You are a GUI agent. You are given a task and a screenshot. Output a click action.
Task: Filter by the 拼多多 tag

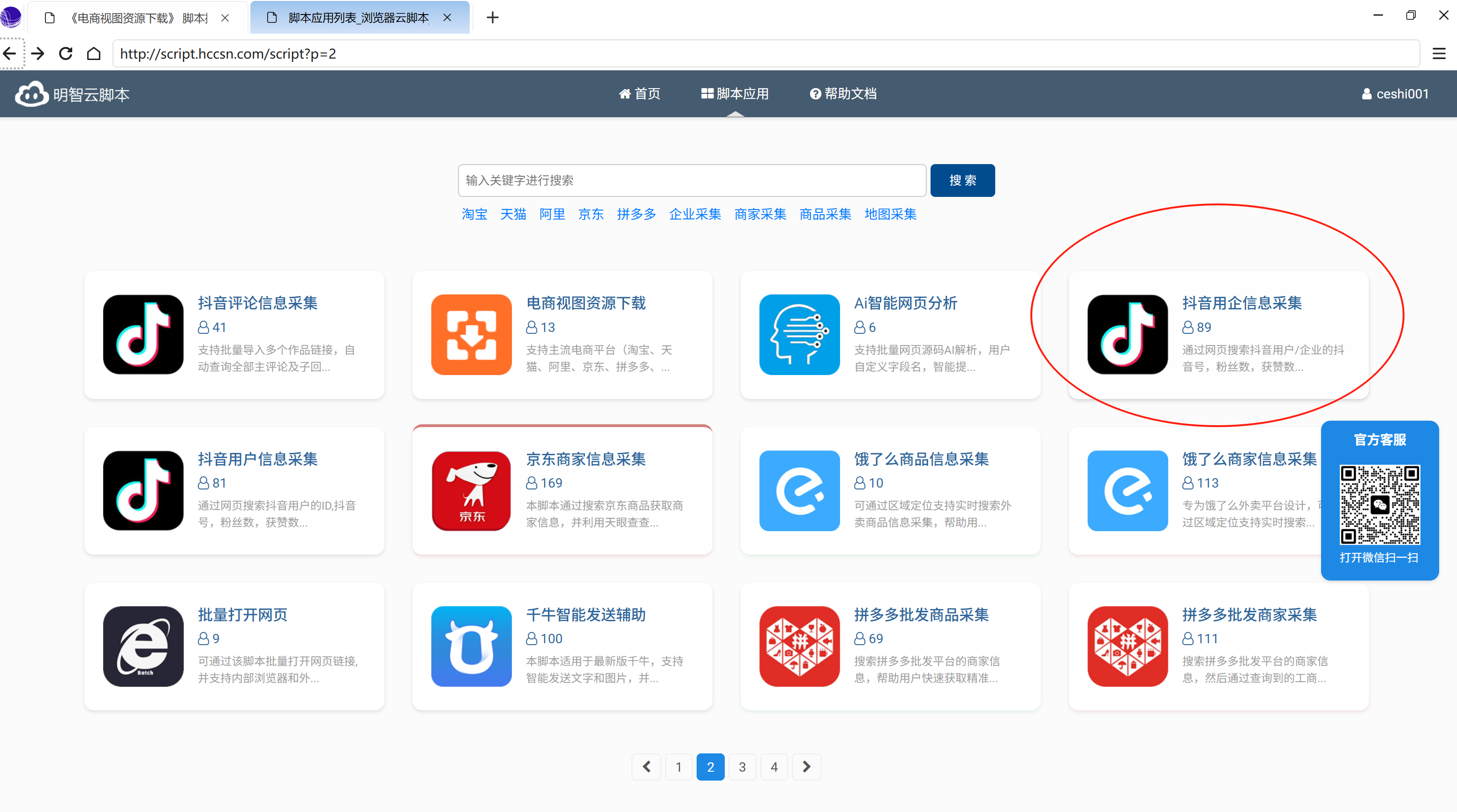click(x=636, y=214)
